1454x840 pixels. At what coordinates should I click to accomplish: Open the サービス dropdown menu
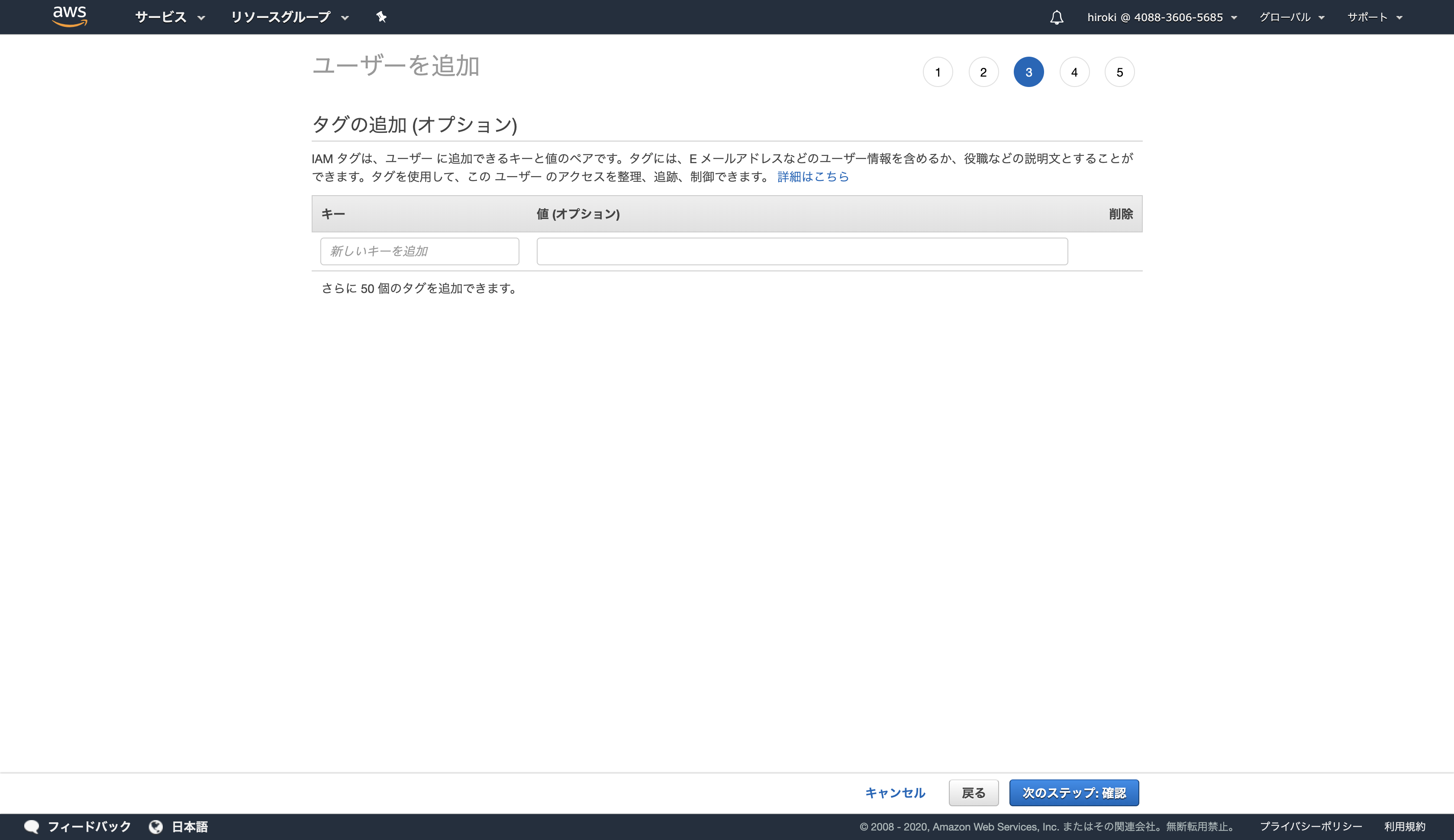170,17
